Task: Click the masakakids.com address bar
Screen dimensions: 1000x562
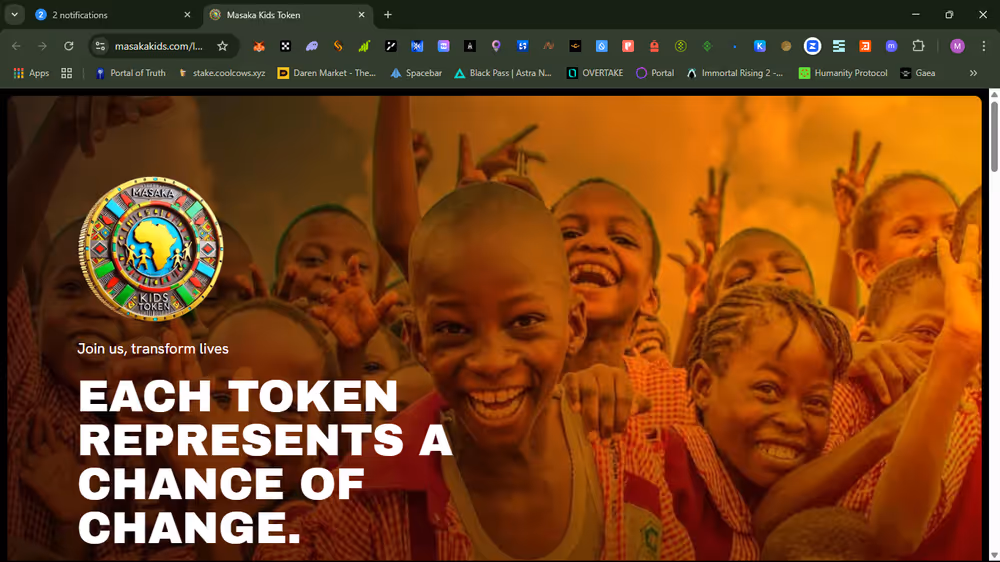Action: 158,46
